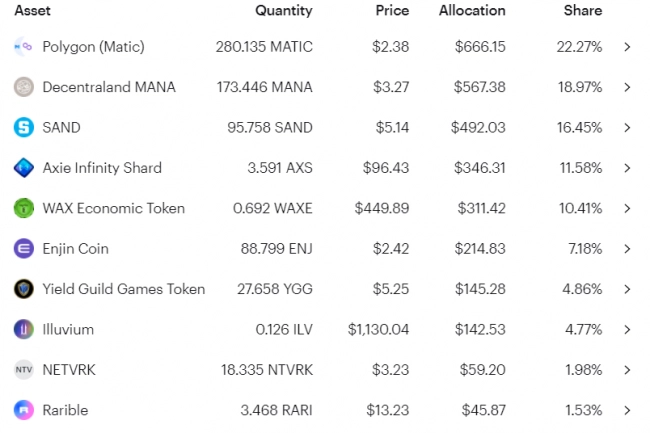Expand the SAND row chevron
This screenshot has width=650, height=433.
627,127
